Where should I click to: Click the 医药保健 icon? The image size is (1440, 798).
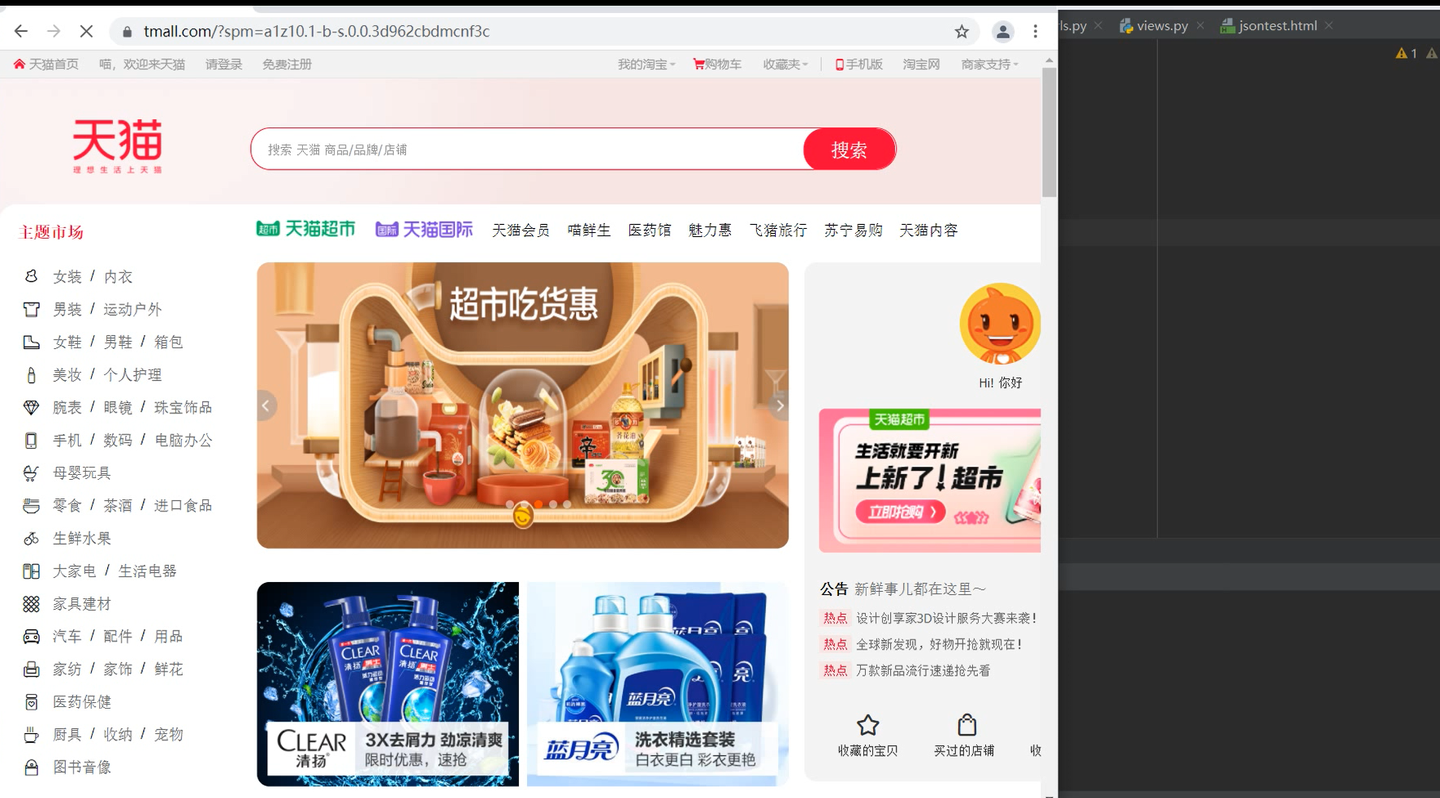point(31,702)
